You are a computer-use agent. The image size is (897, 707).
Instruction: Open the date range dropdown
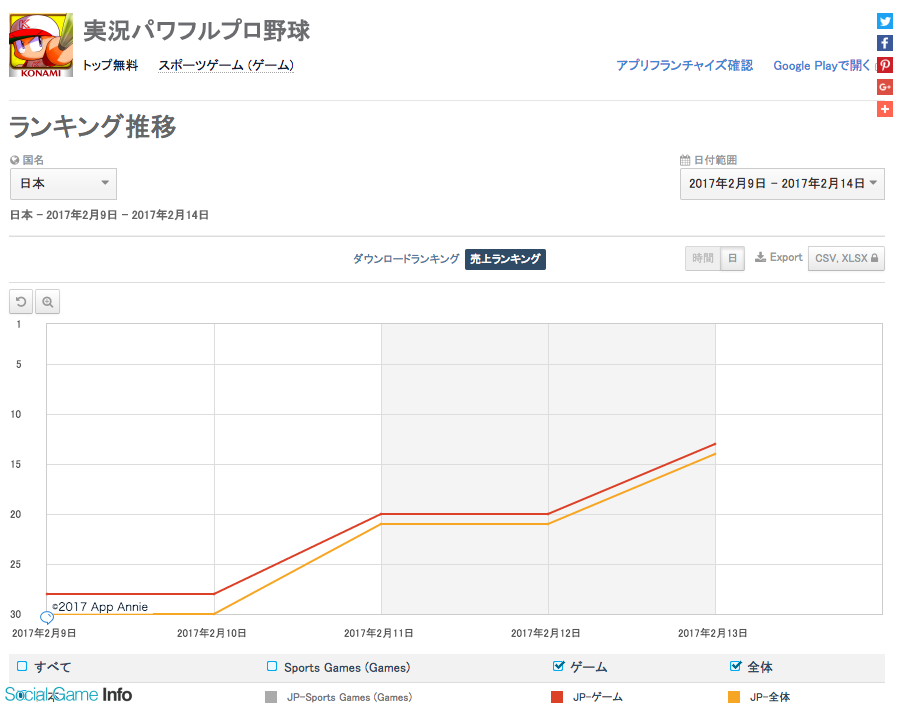click(782, 184)
